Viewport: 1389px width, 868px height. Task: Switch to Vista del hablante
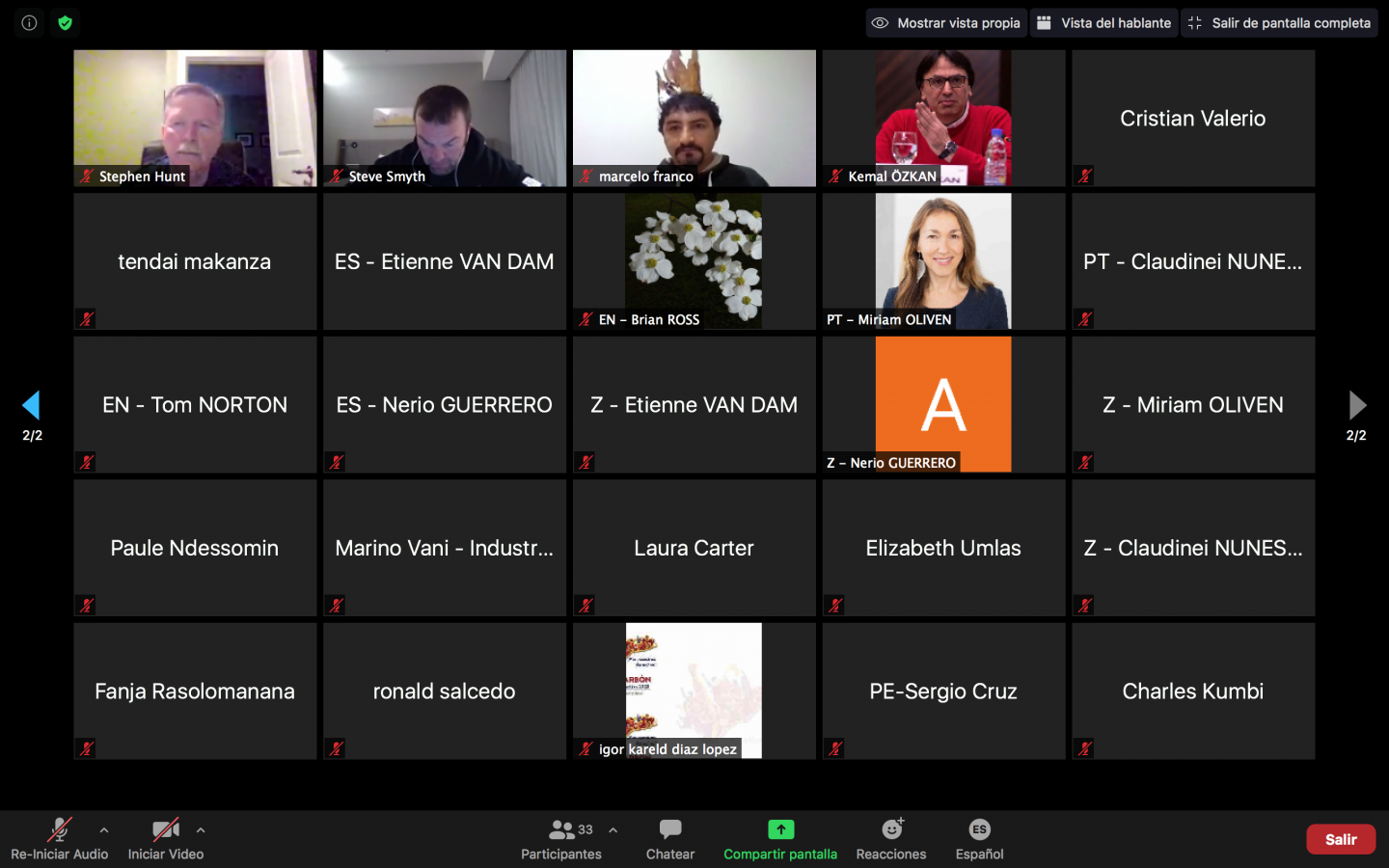[x=1104, y=22]
